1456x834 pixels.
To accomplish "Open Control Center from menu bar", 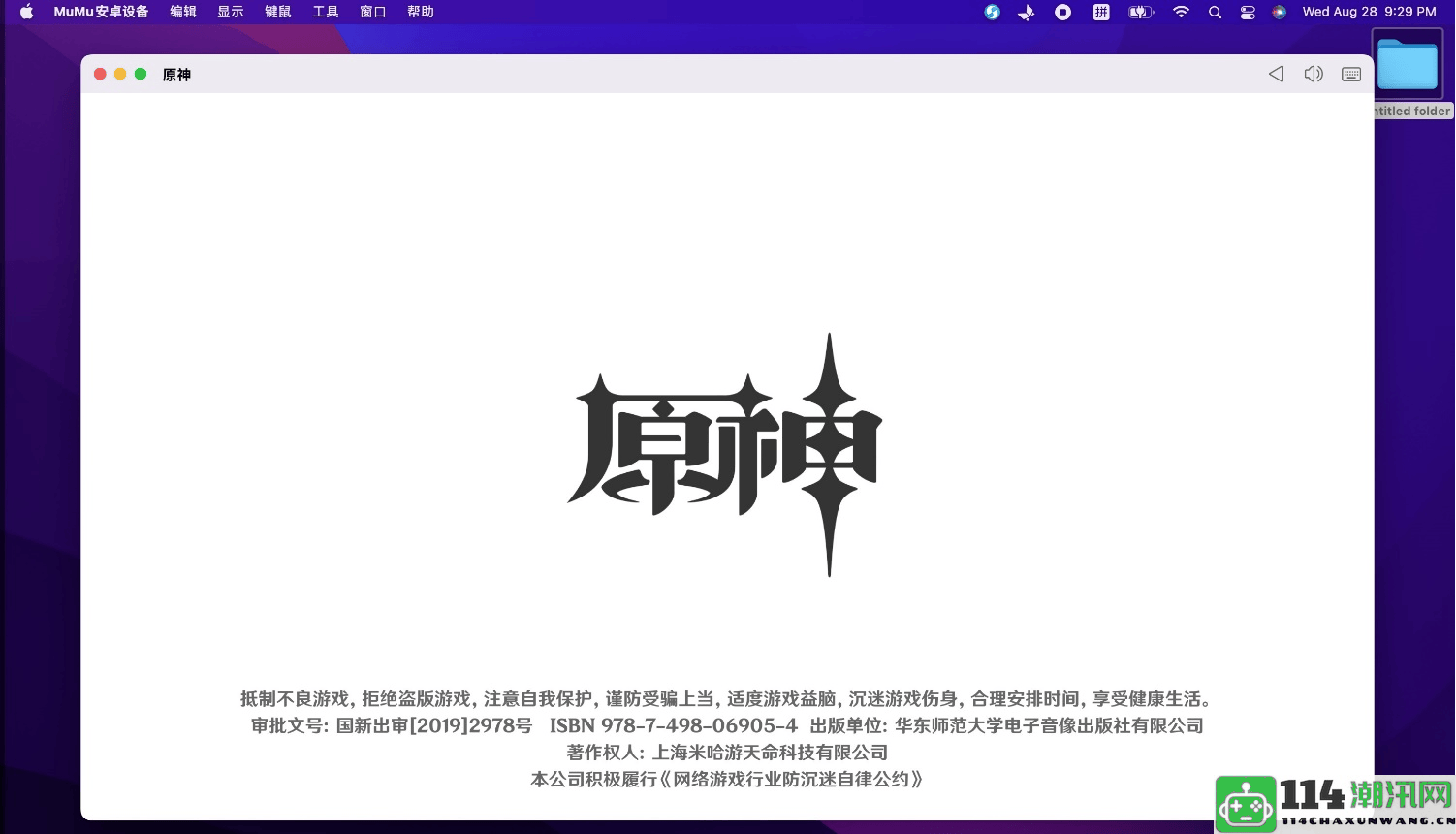I will (1248, 12).
